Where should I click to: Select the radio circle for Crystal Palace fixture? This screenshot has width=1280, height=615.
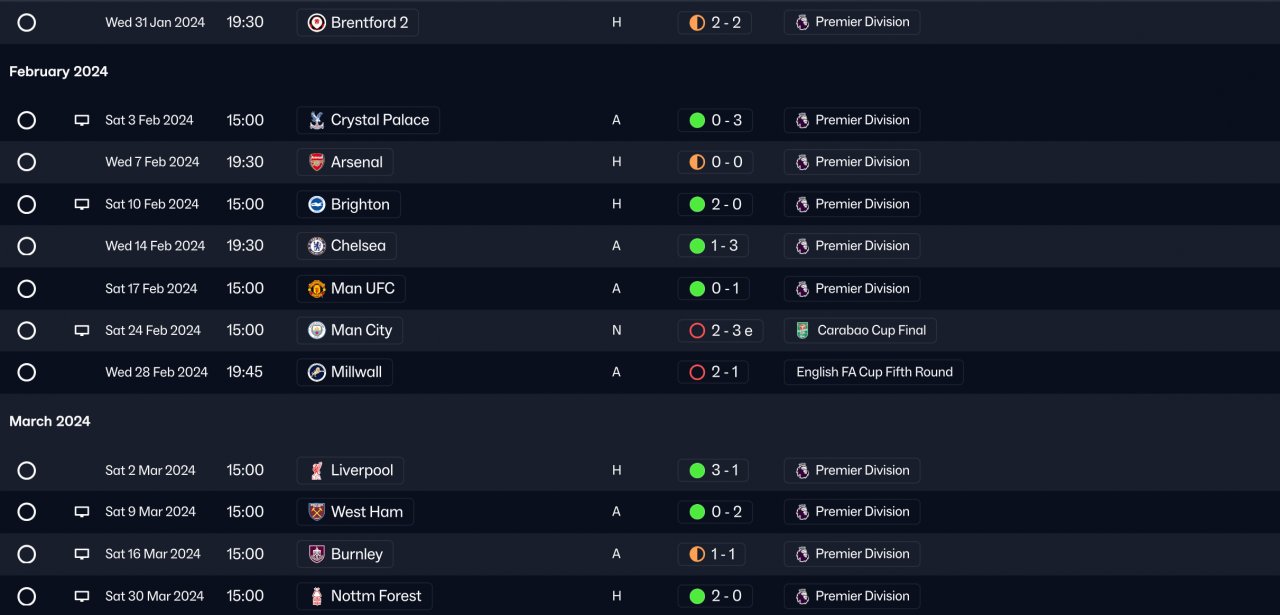coord(27,120)
